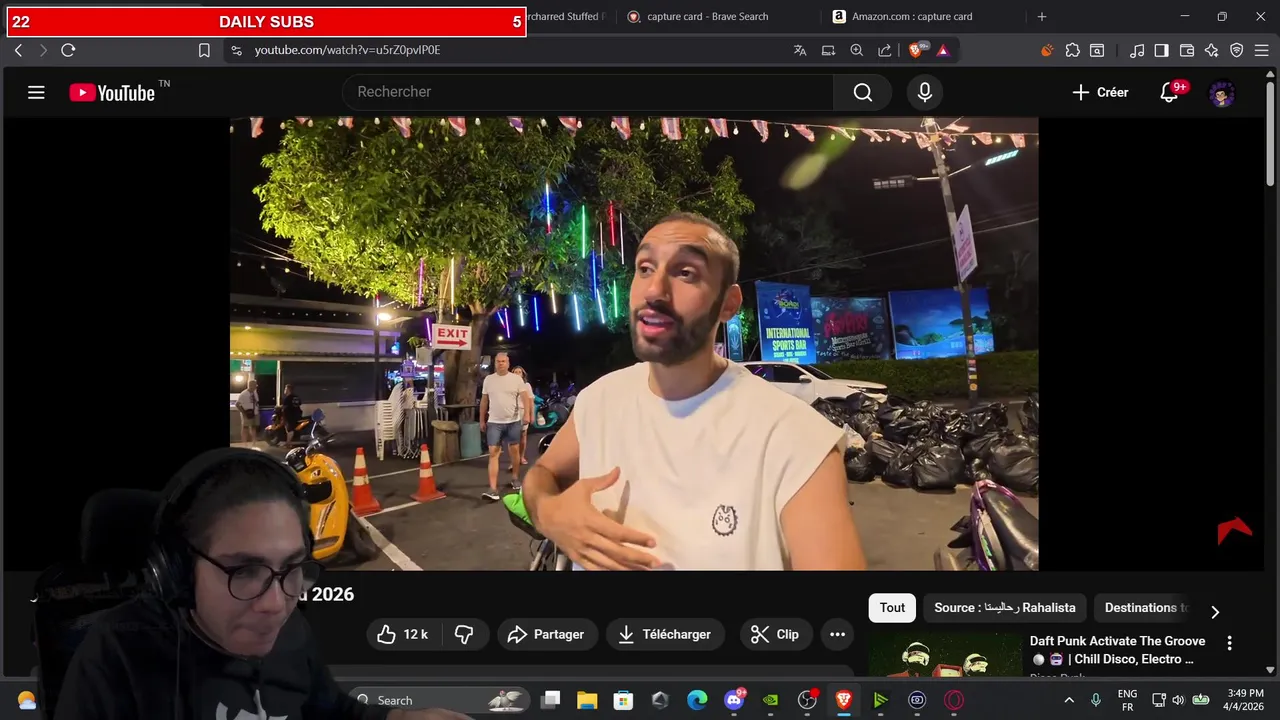Click the YouTube magnifier search button
1280x720 pixels.
tap(862, 92)
